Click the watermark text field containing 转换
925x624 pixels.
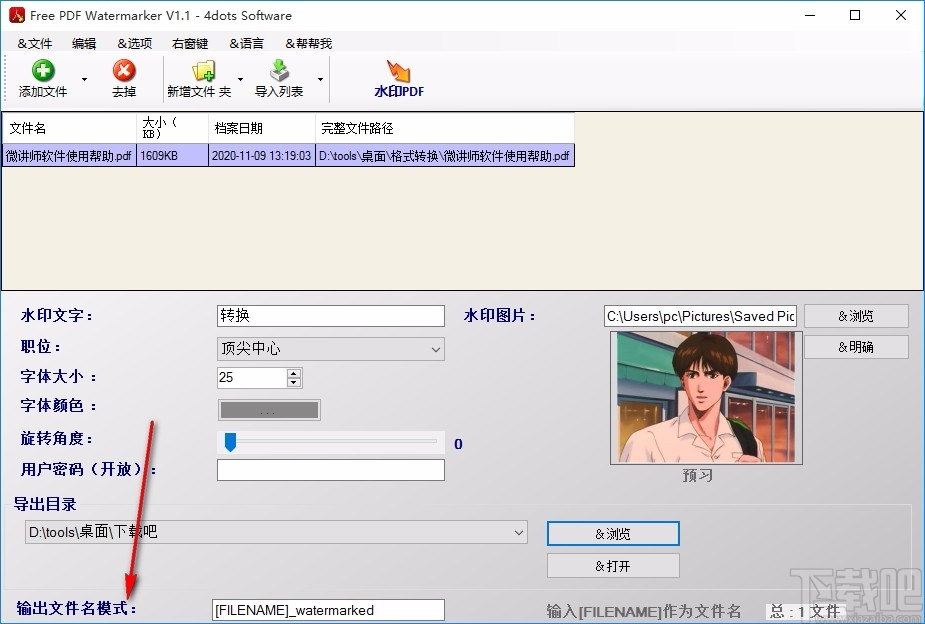[x=330, y=316]
